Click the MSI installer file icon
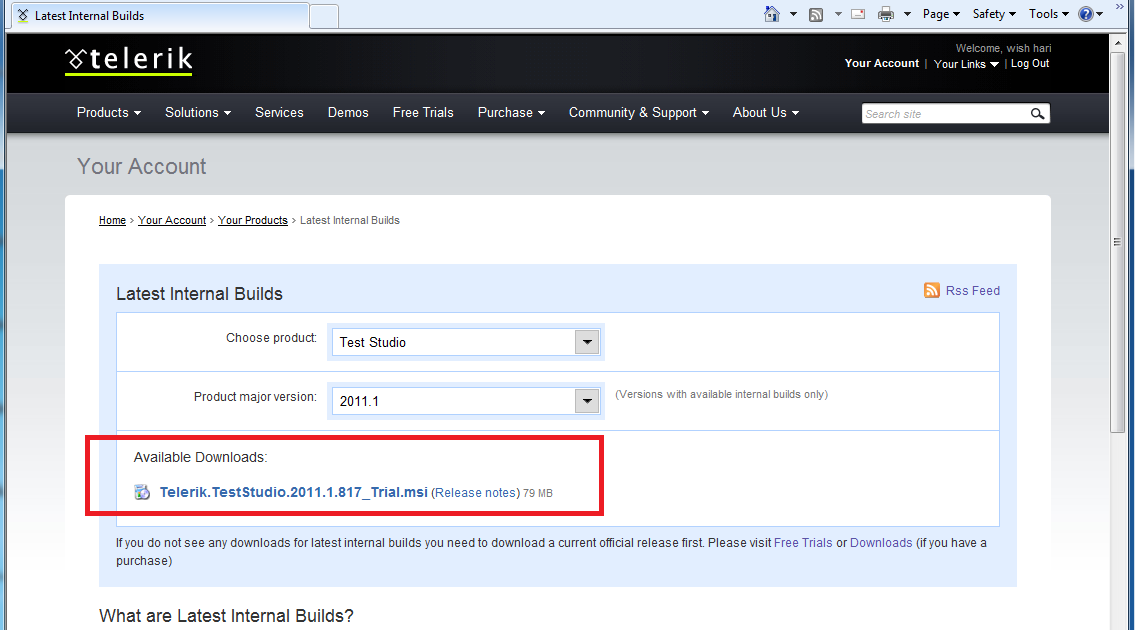This screenshot has width=1135, height=630. coord(142,492)
